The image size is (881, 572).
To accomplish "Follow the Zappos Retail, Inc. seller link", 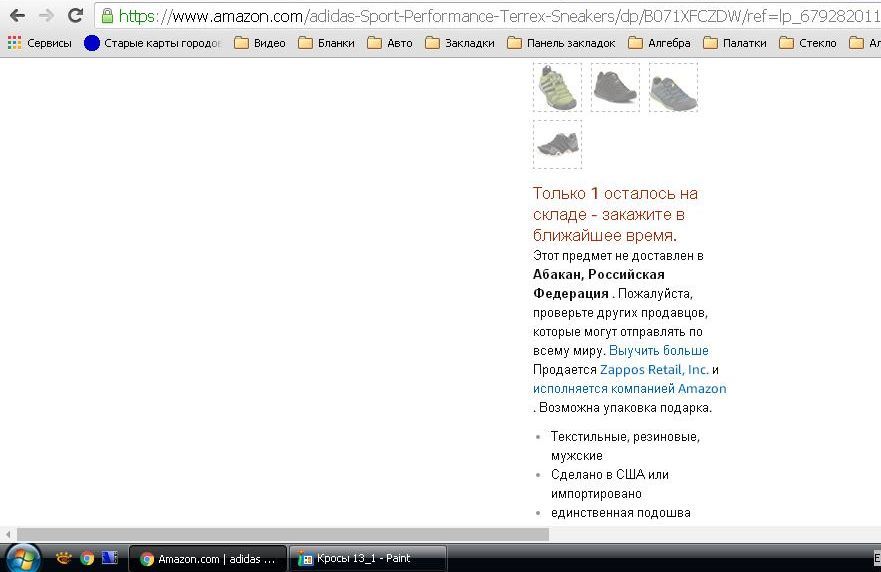I will (654, 369).
